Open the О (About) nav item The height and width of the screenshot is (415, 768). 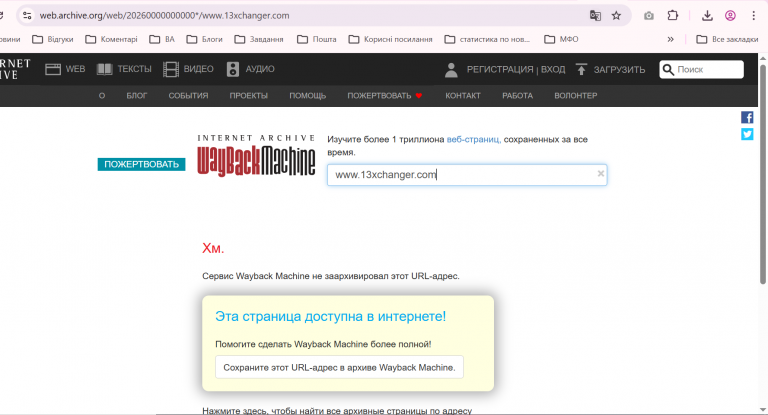102,96
